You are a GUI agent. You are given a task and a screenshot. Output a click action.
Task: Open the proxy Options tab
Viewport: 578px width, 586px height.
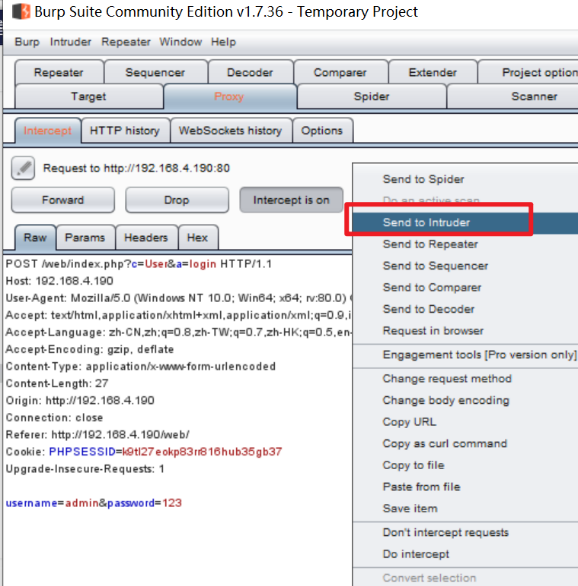pos(322,131)
